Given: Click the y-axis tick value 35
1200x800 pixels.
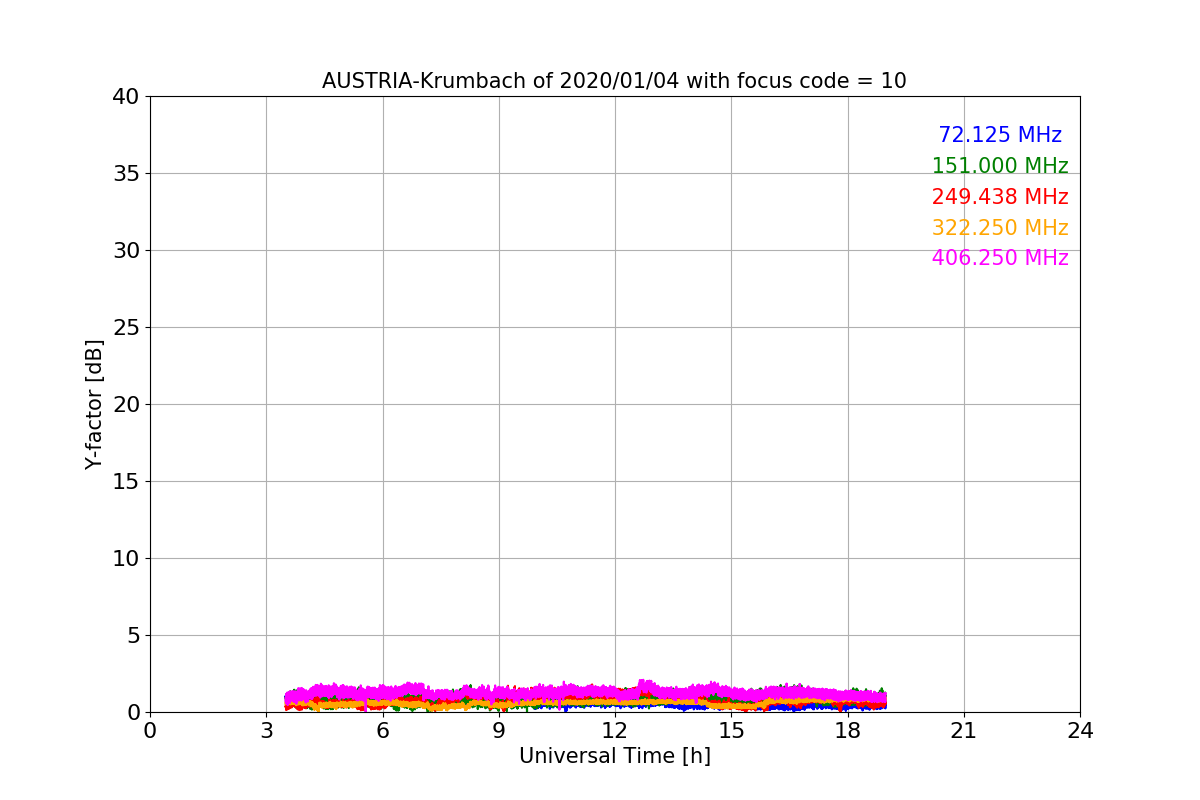Looking at the screenshot, I should (126, 174).
